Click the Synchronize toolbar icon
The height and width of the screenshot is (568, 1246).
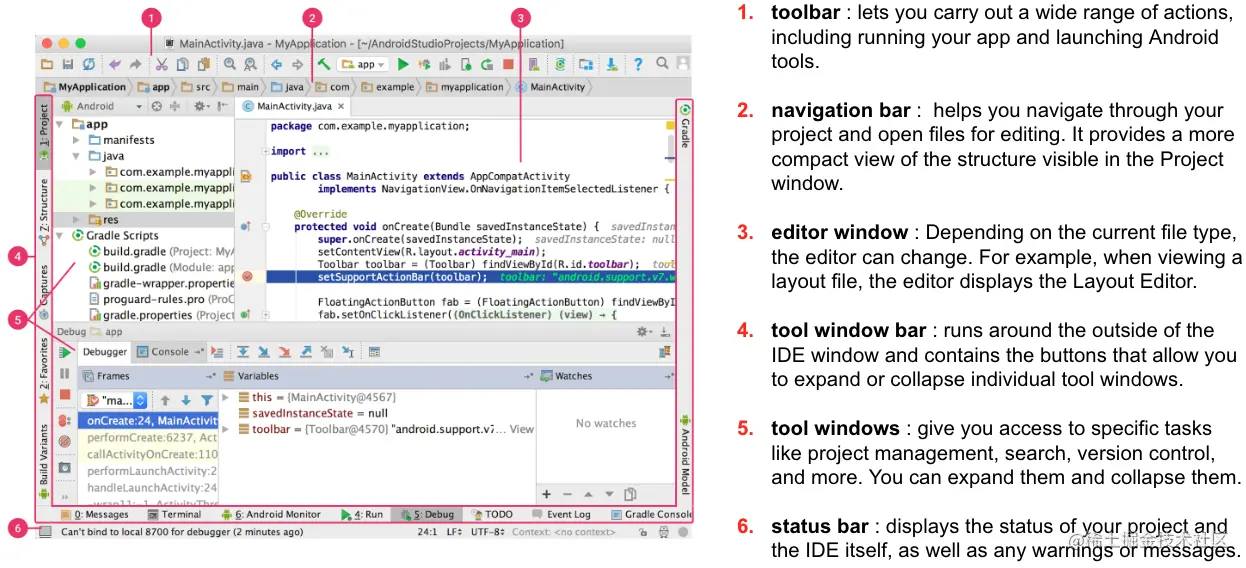coord(89,64)
